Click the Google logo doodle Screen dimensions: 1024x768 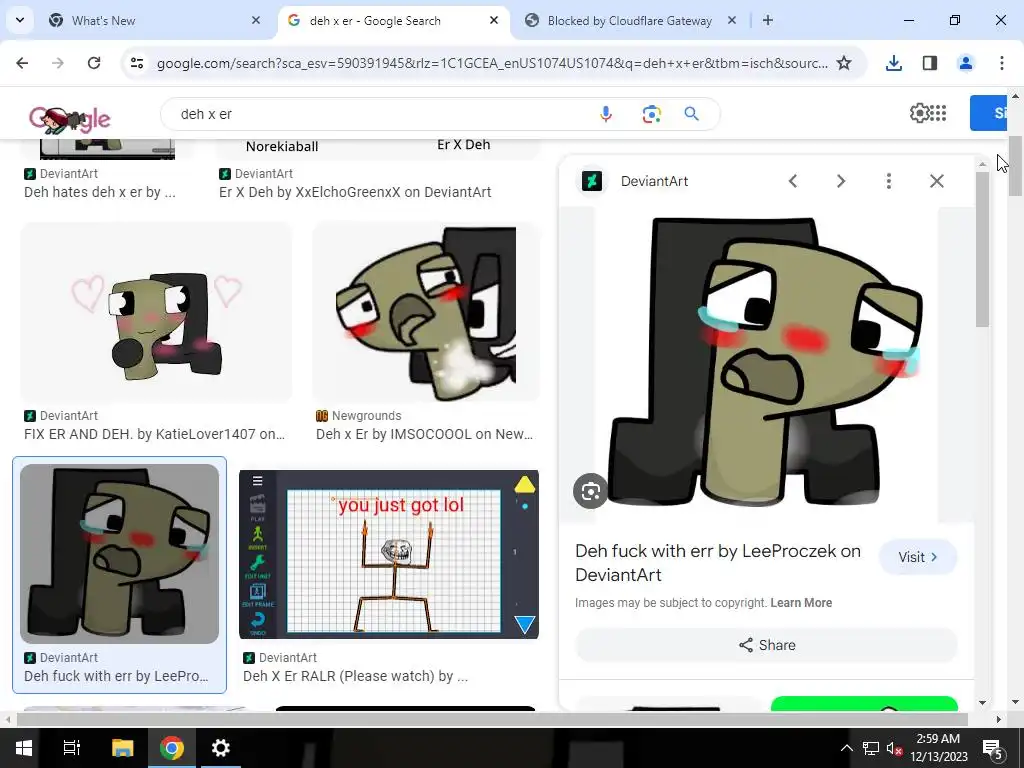pos(70,118)
